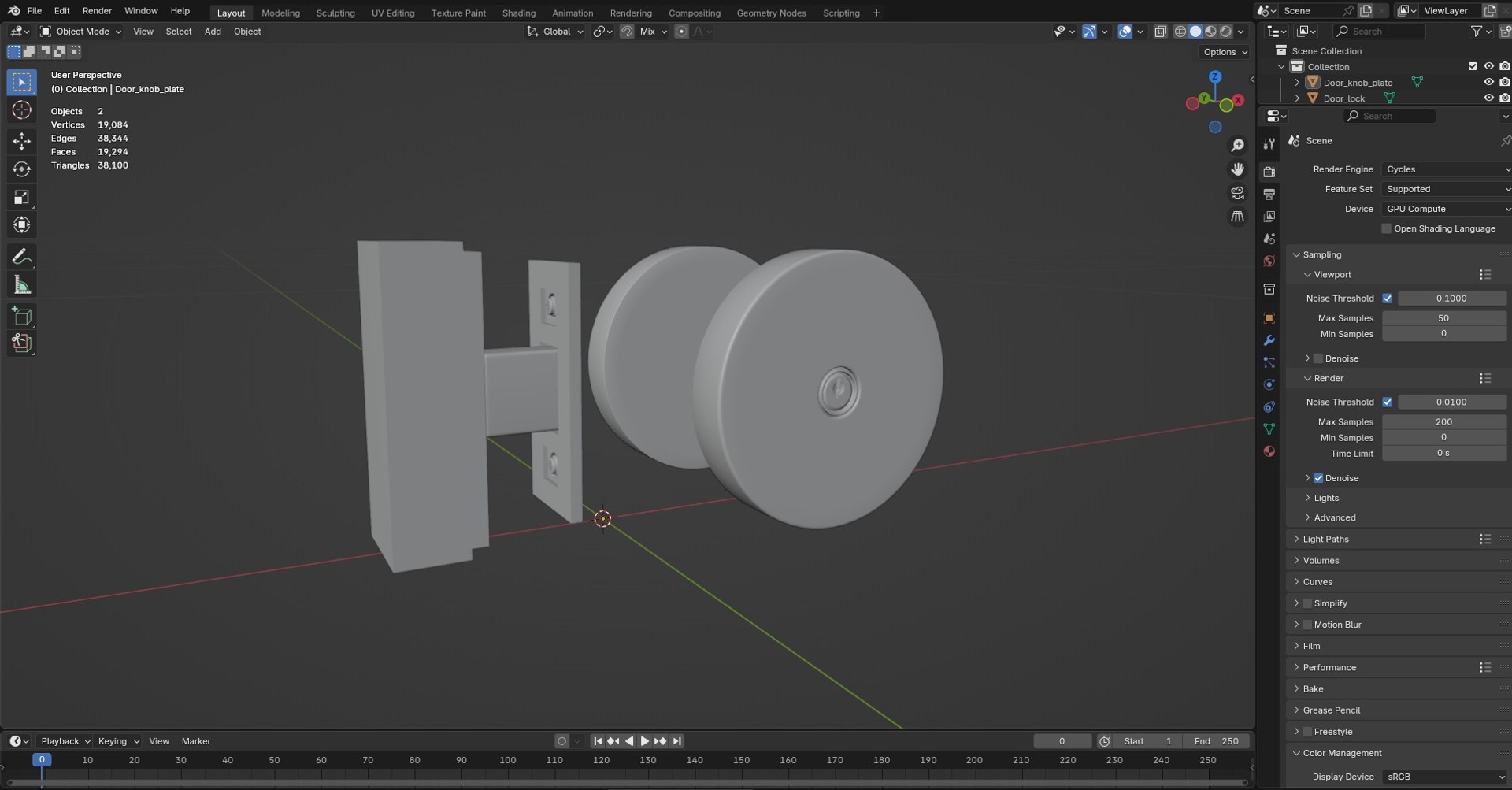The width and height of the screenshot is (1512, 790).
Task: Open the timeline Marker menu
Action: (x=196, y=741)
